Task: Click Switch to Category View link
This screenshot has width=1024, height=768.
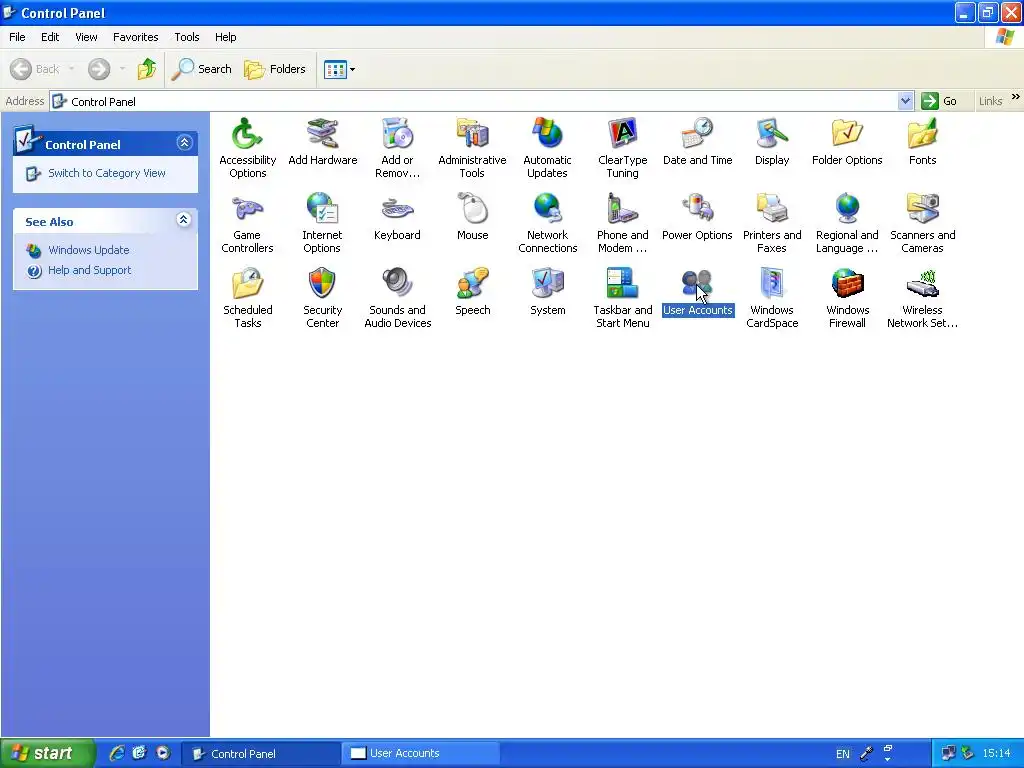Action: [106, 173]
